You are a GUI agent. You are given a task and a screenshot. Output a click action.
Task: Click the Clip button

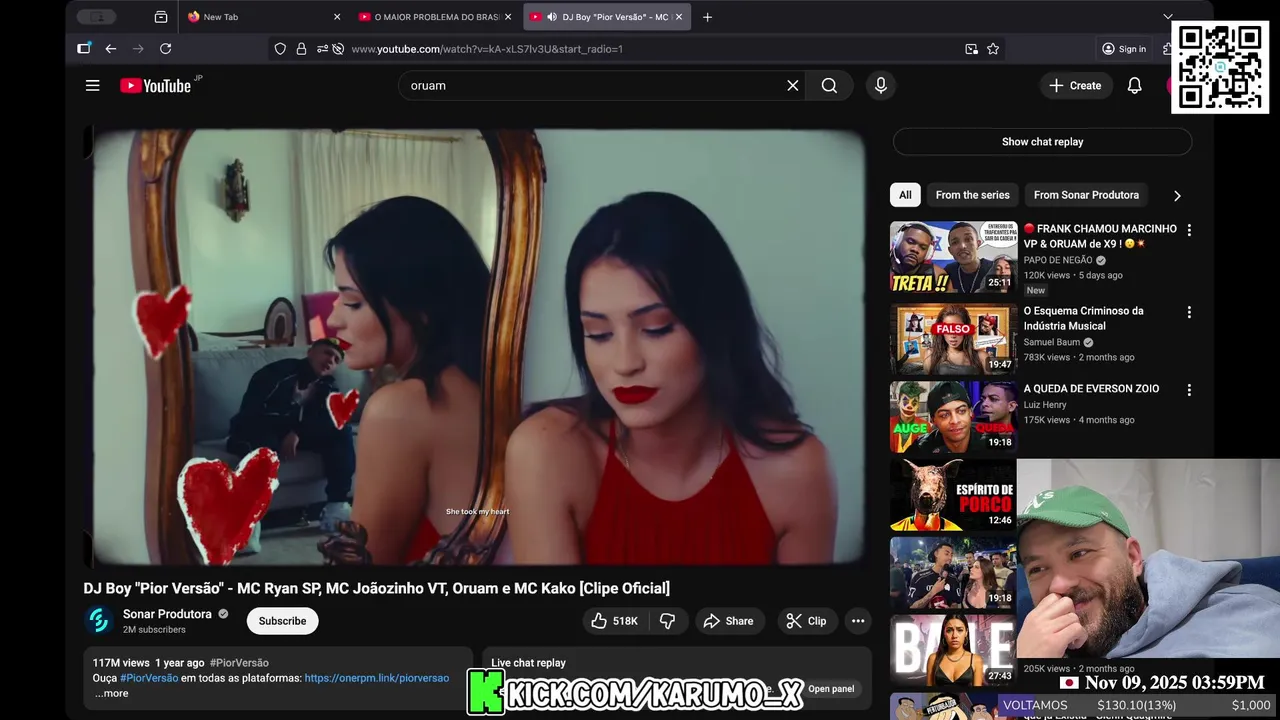pyautogui.click(x=806, y=621)
